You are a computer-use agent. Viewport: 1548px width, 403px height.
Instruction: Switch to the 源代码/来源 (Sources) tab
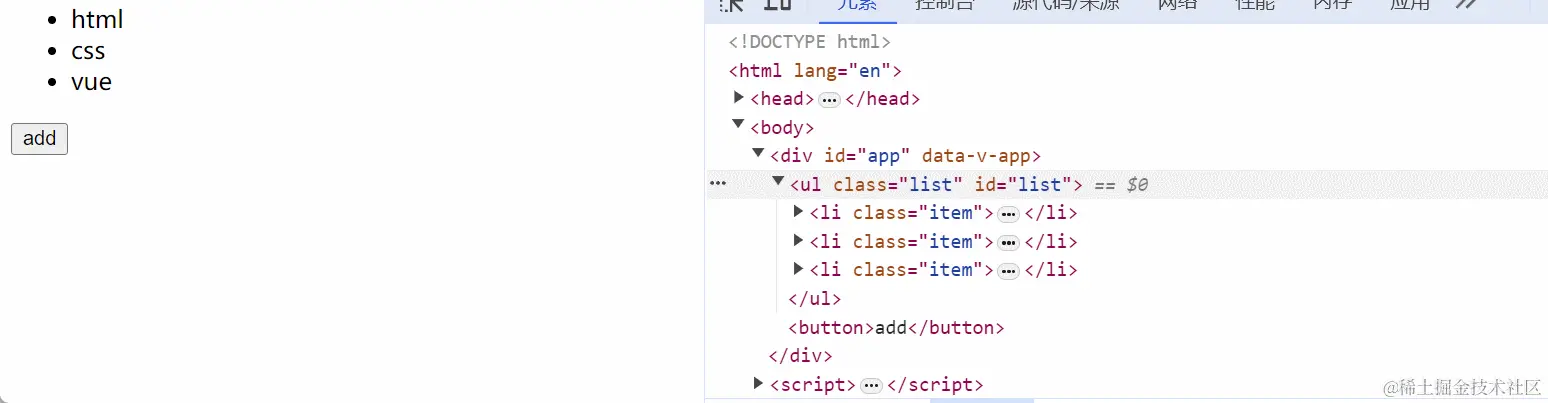click(x=1066, y=5)
